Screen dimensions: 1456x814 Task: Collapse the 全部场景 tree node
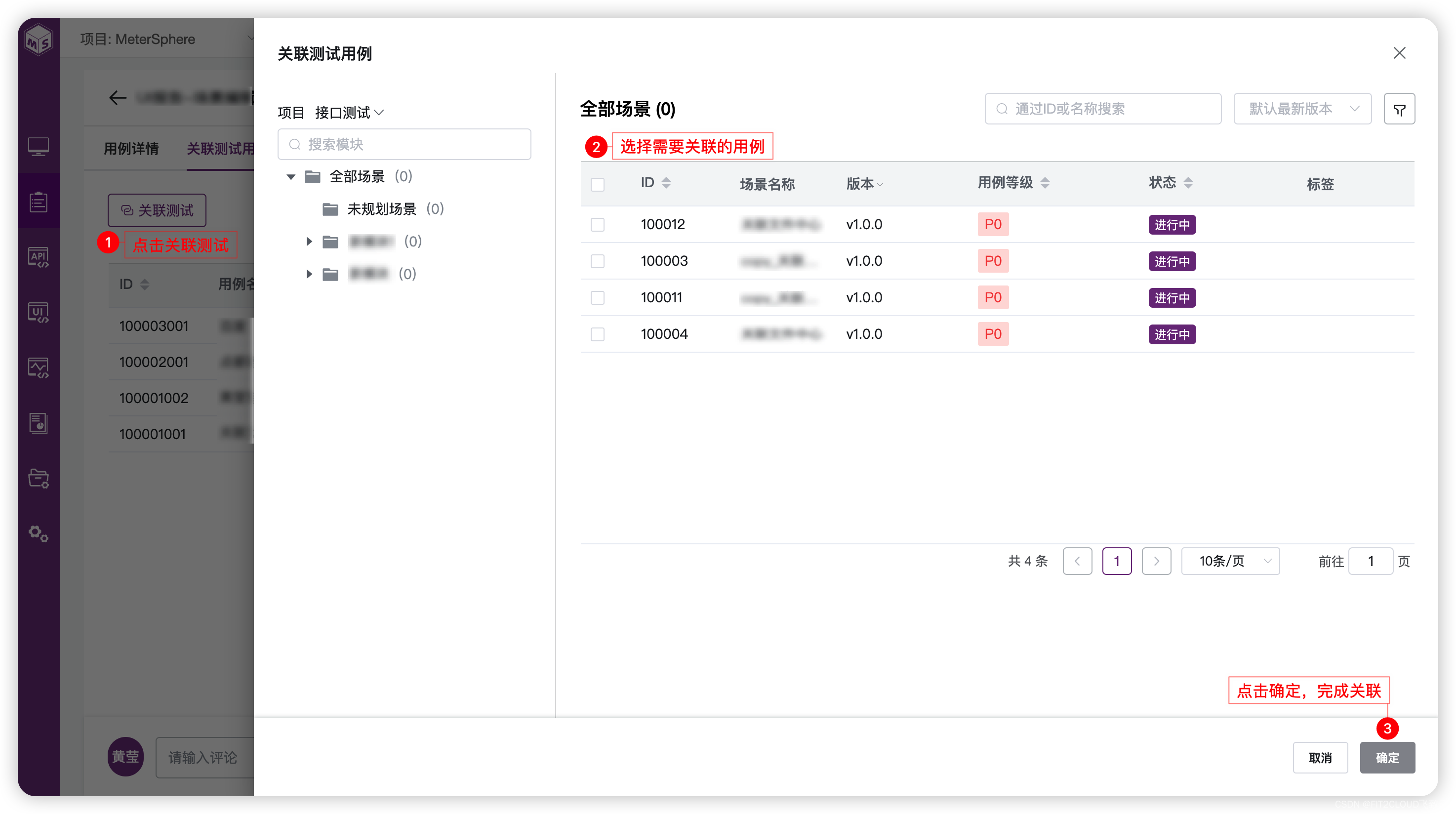pos(291,177)
